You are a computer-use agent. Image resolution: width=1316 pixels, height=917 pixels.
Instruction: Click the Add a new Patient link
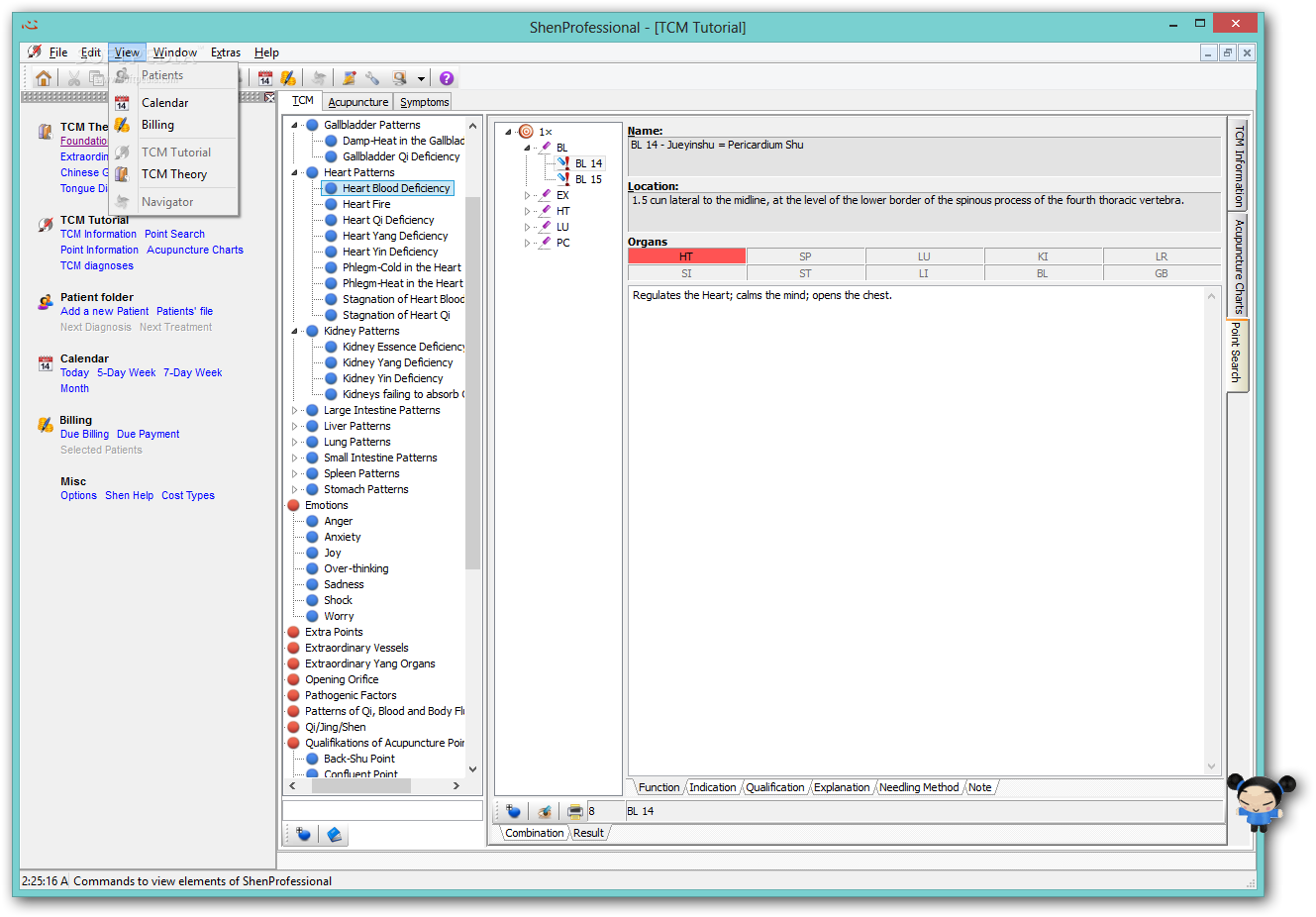(x=105, y=311)
